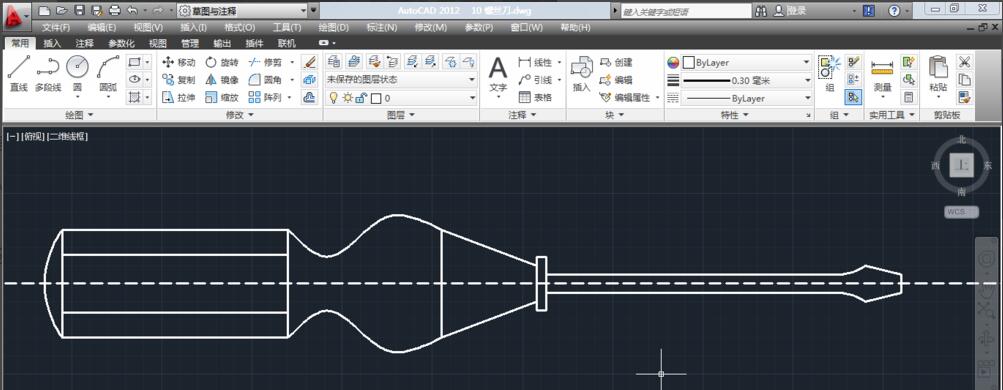Open the 文件(F) menu
The height and width of the screenshot is (390, 1003).
[56, 27]
